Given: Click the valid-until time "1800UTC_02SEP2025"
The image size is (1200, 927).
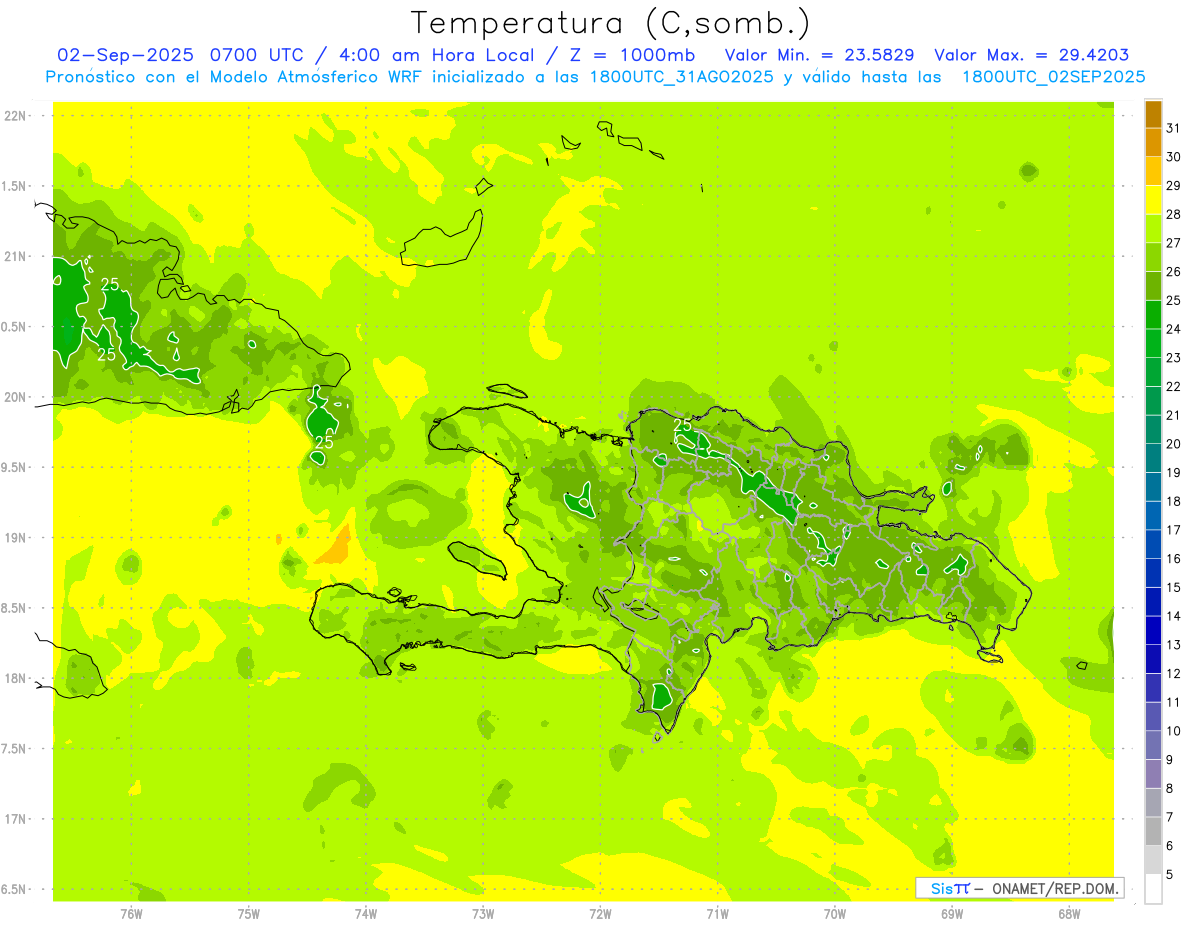Looking at the screenshot, I should pyautogui.click(x=1053, y=77).
